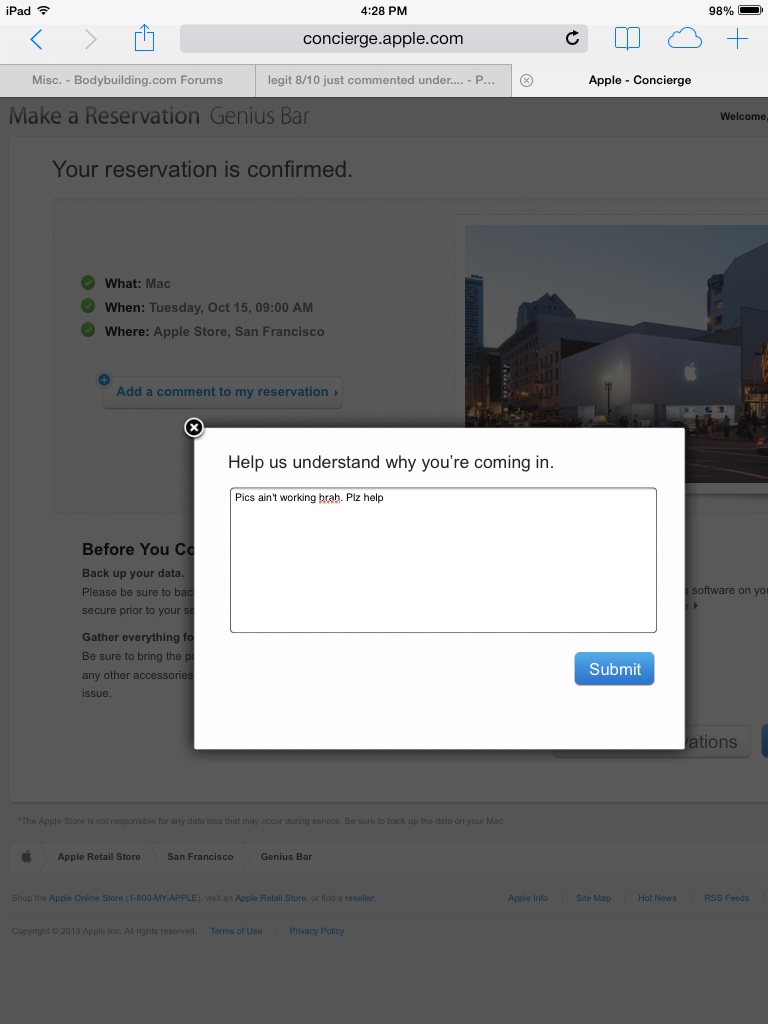Open Genius Bar breadcrumb link
Viewport: 768px width, 1024px height.
coord(286,856)
